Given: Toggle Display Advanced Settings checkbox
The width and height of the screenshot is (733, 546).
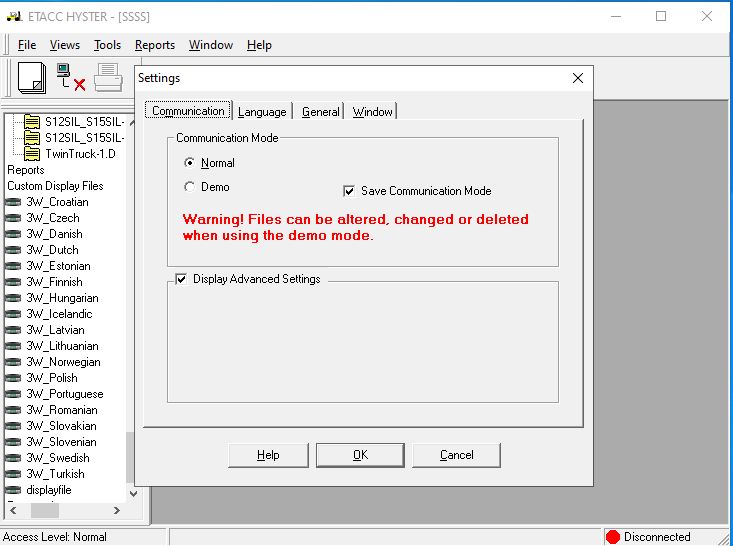Looking at the screenshot, I should [x=181, y=279].
